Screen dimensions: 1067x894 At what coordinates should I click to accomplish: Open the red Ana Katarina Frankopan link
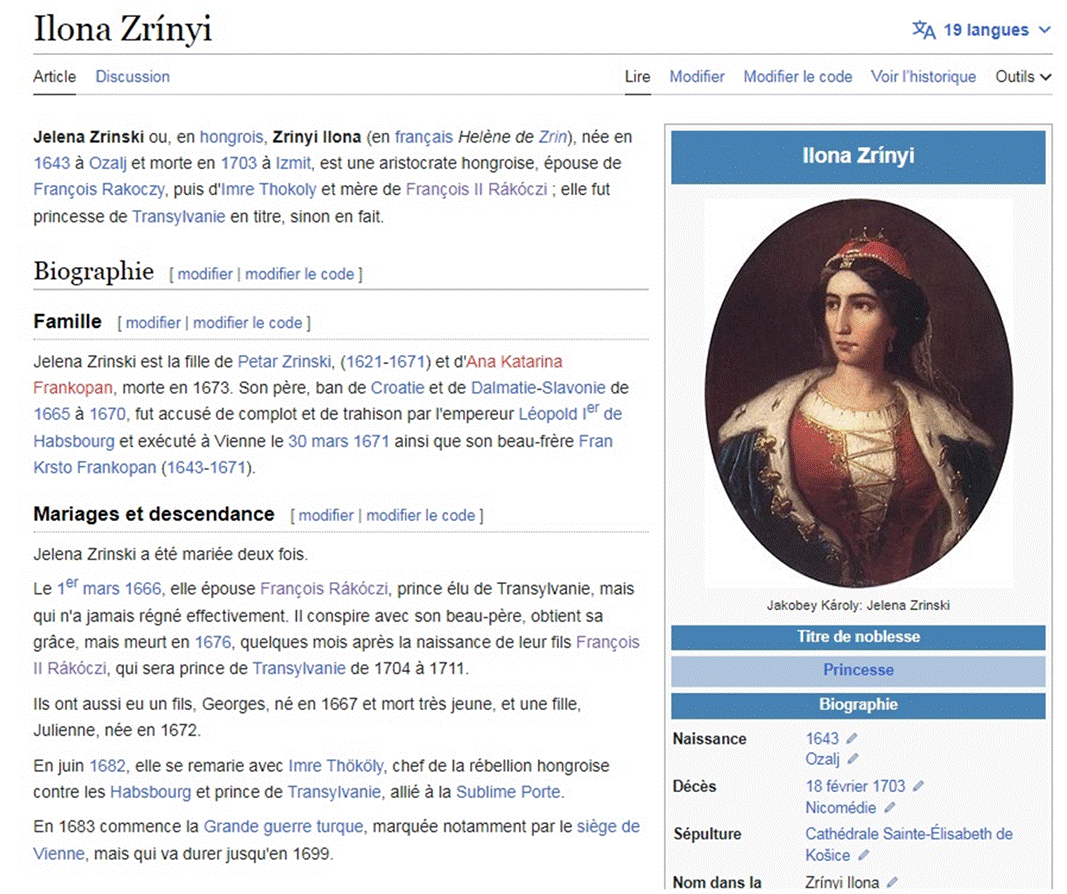[x=514, y=361]
